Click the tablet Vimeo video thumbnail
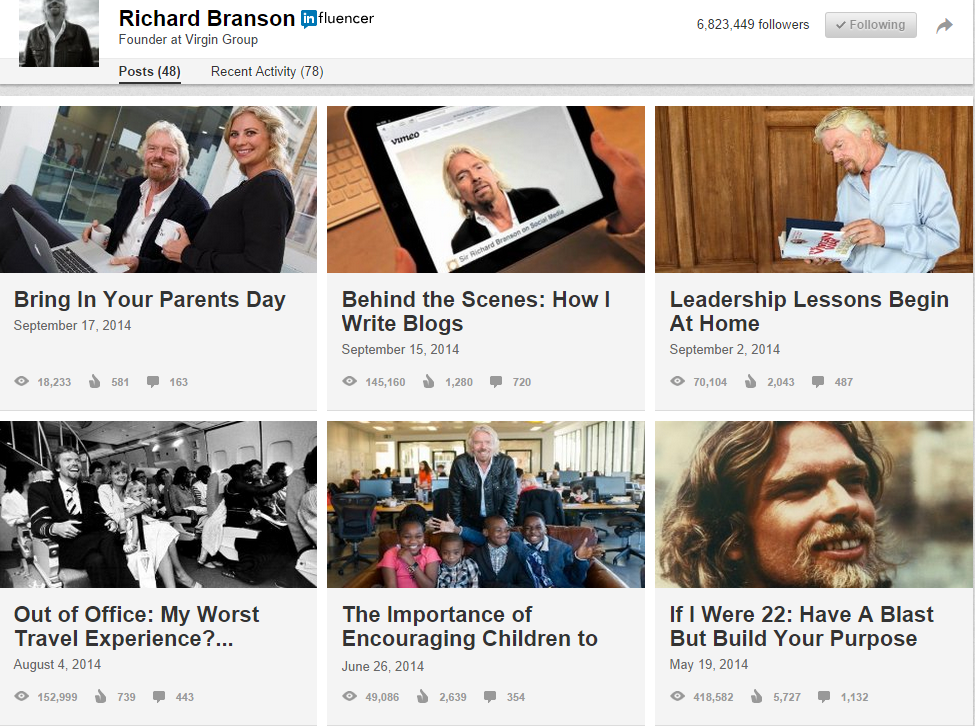This screenshot has width=975, height=726. coord(486,189)
